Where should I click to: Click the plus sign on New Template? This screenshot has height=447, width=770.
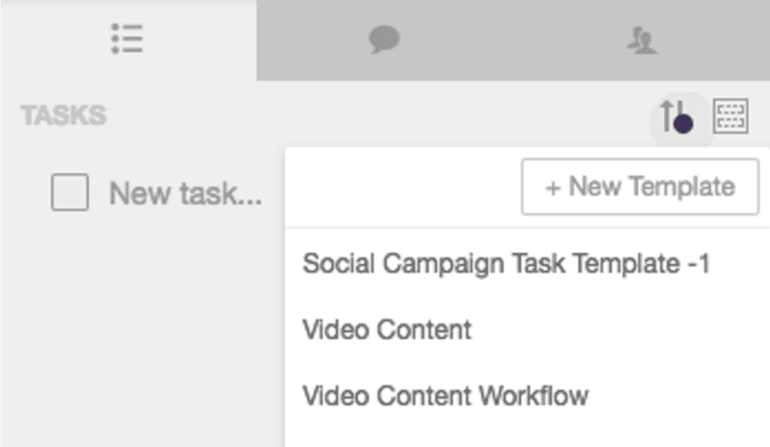[x=552, y=187]
